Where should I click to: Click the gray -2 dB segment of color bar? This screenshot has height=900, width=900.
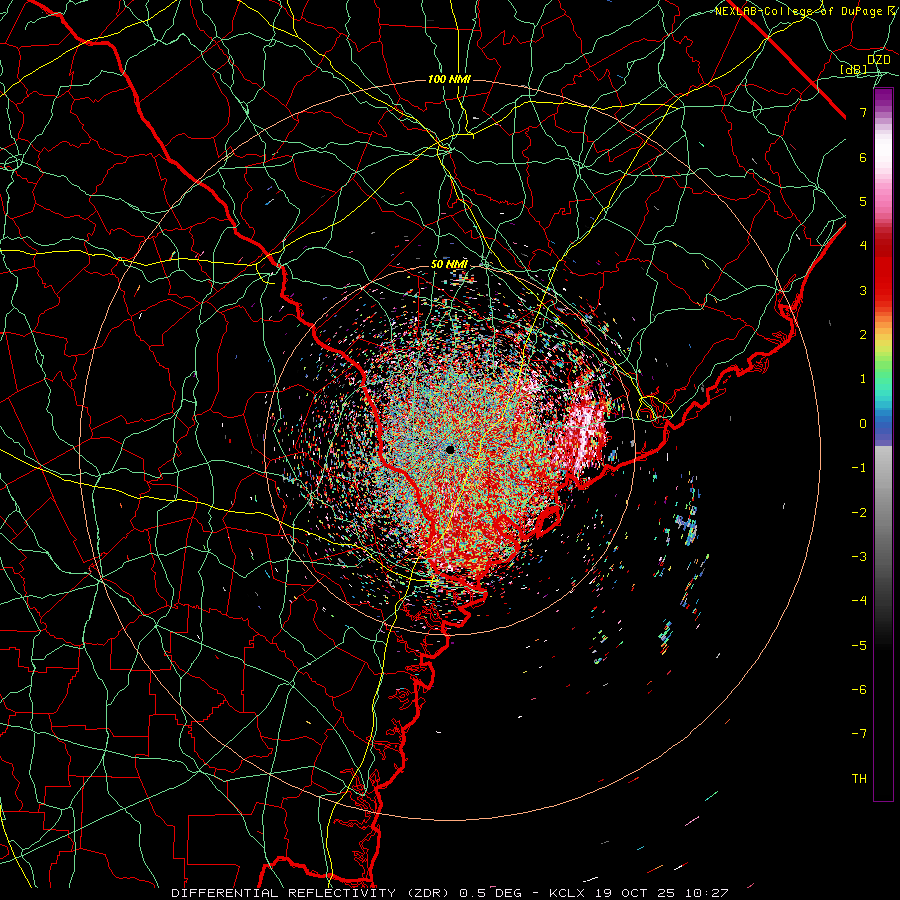point(883,512)
